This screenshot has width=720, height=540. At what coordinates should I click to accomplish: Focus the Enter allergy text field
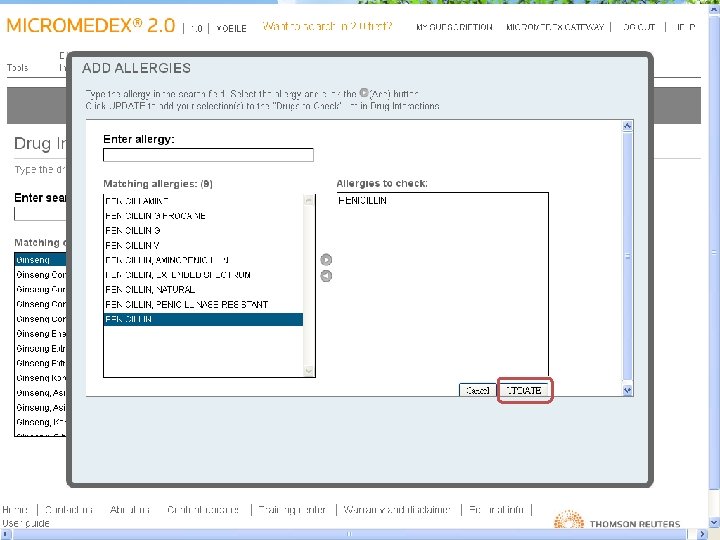(x=208, y=155)
